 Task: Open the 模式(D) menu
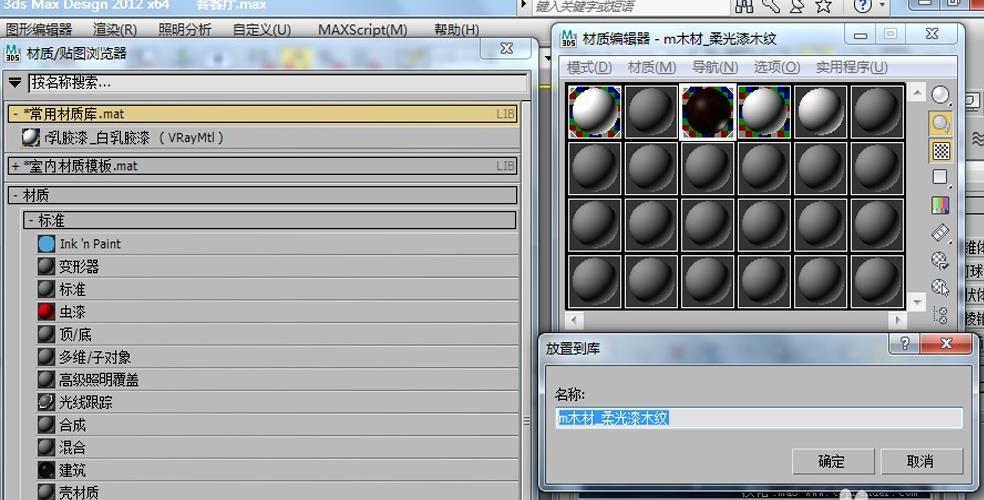[589, 67]
